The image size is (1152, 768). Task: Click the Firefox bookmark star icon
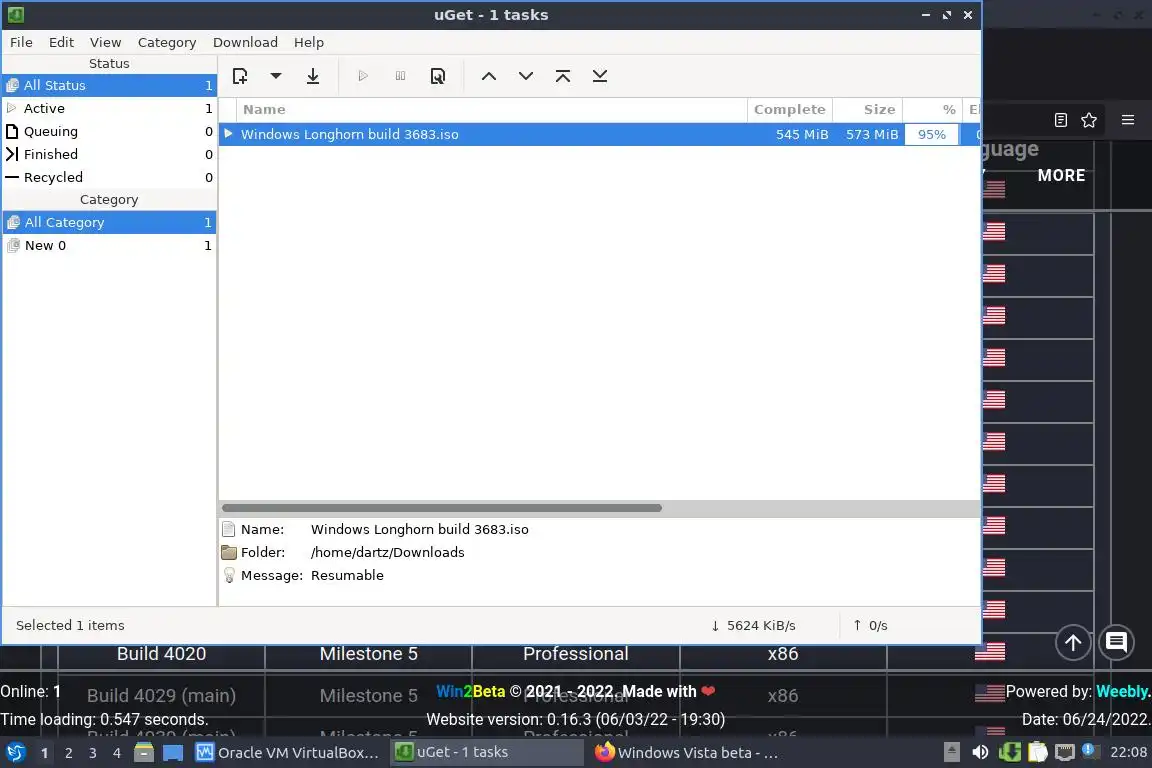1089,120
